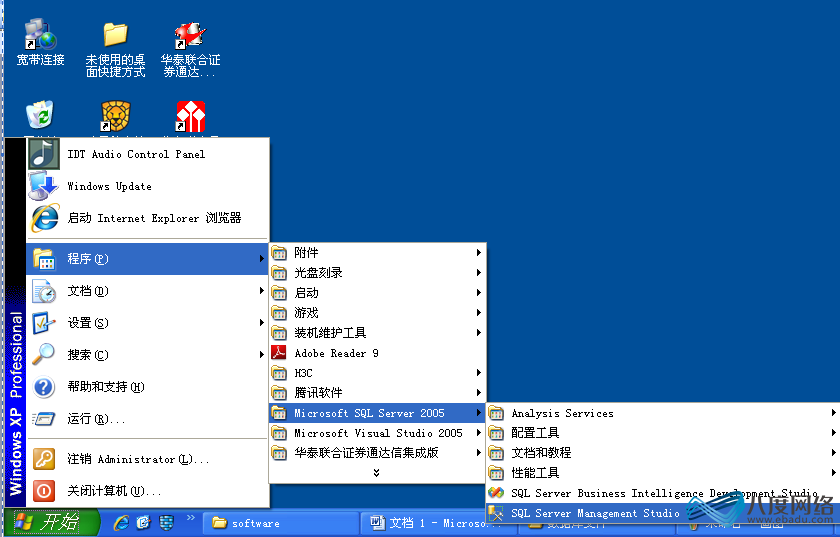
Task: Launch SQL Server Management Studio
Action: point(663,513)
